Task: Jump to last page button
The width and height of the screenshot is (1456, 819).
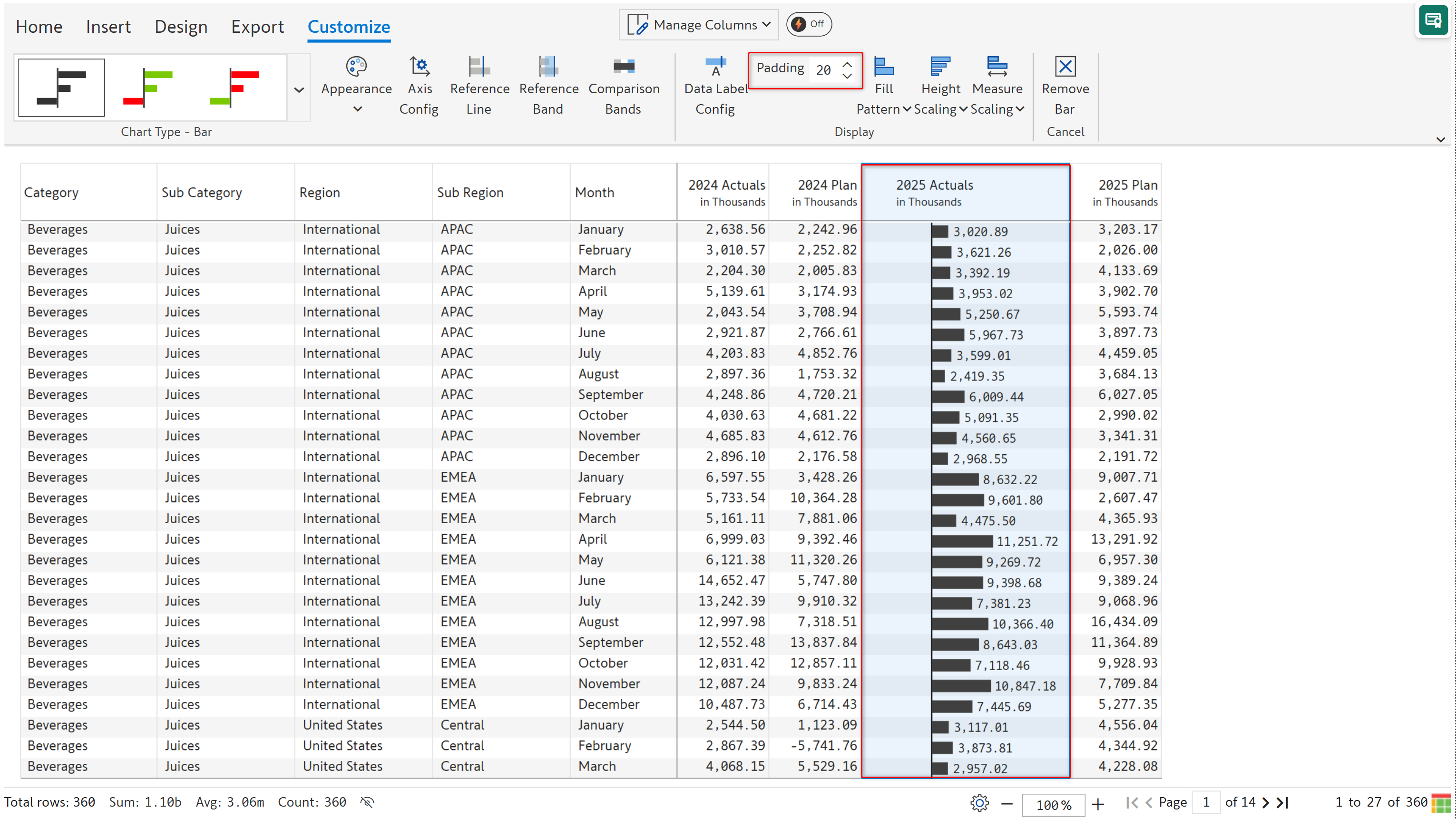Action: click(x=1282, y=803)
